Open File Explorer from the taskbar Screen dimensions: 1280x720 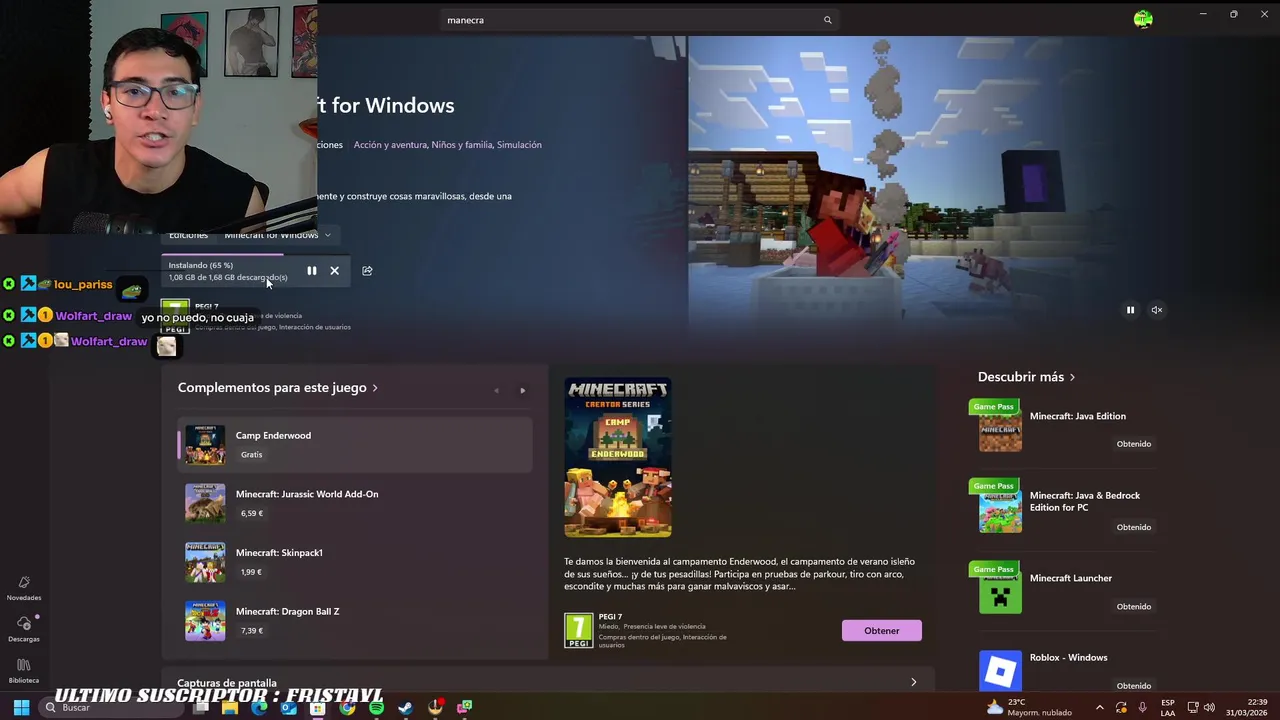(230, 708)
